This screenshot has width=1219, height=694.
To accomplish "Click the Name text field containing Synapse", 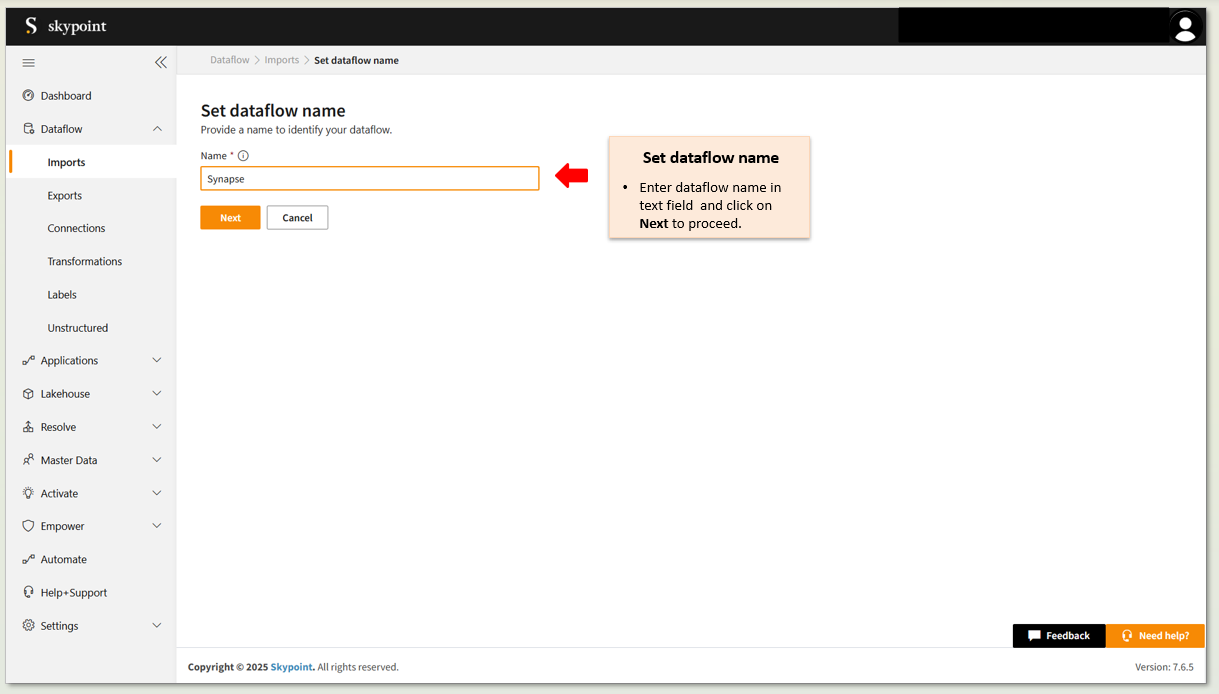I will (369, 179).
